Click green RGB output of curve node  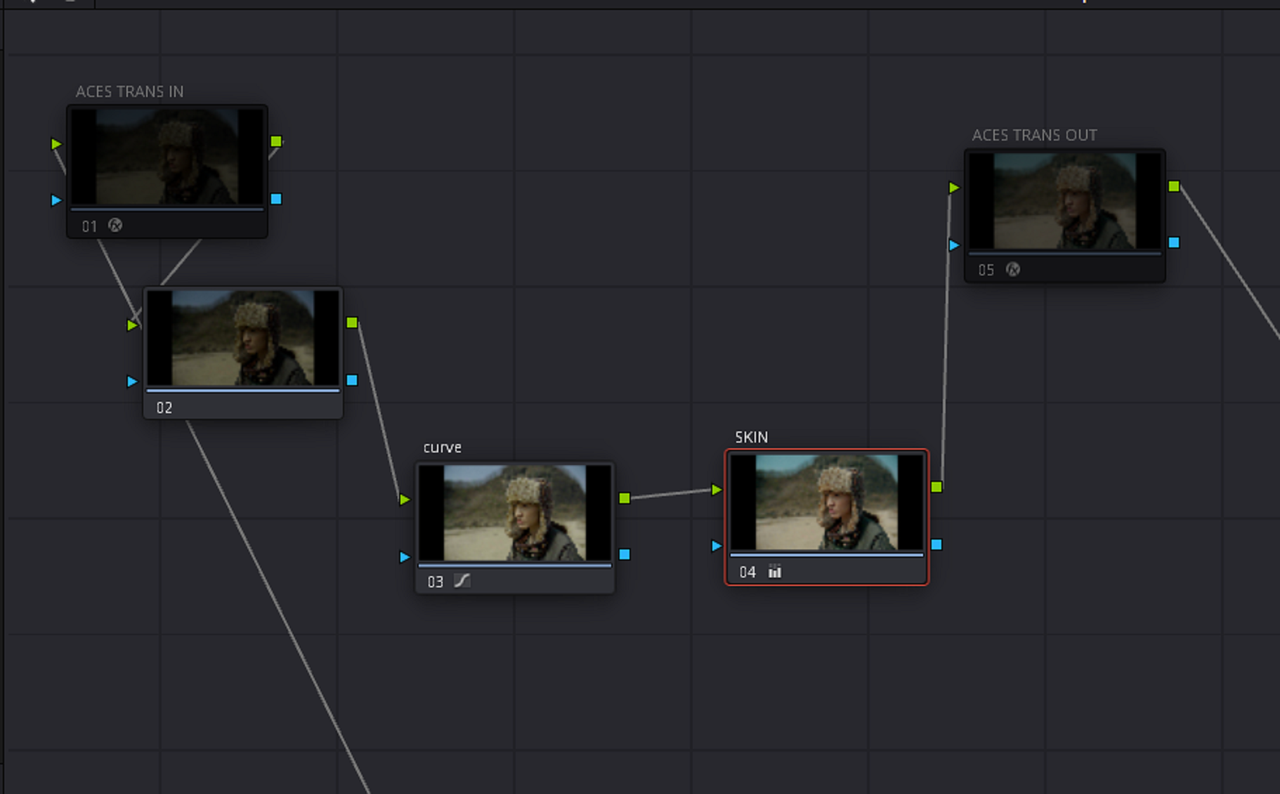point(624,497)
